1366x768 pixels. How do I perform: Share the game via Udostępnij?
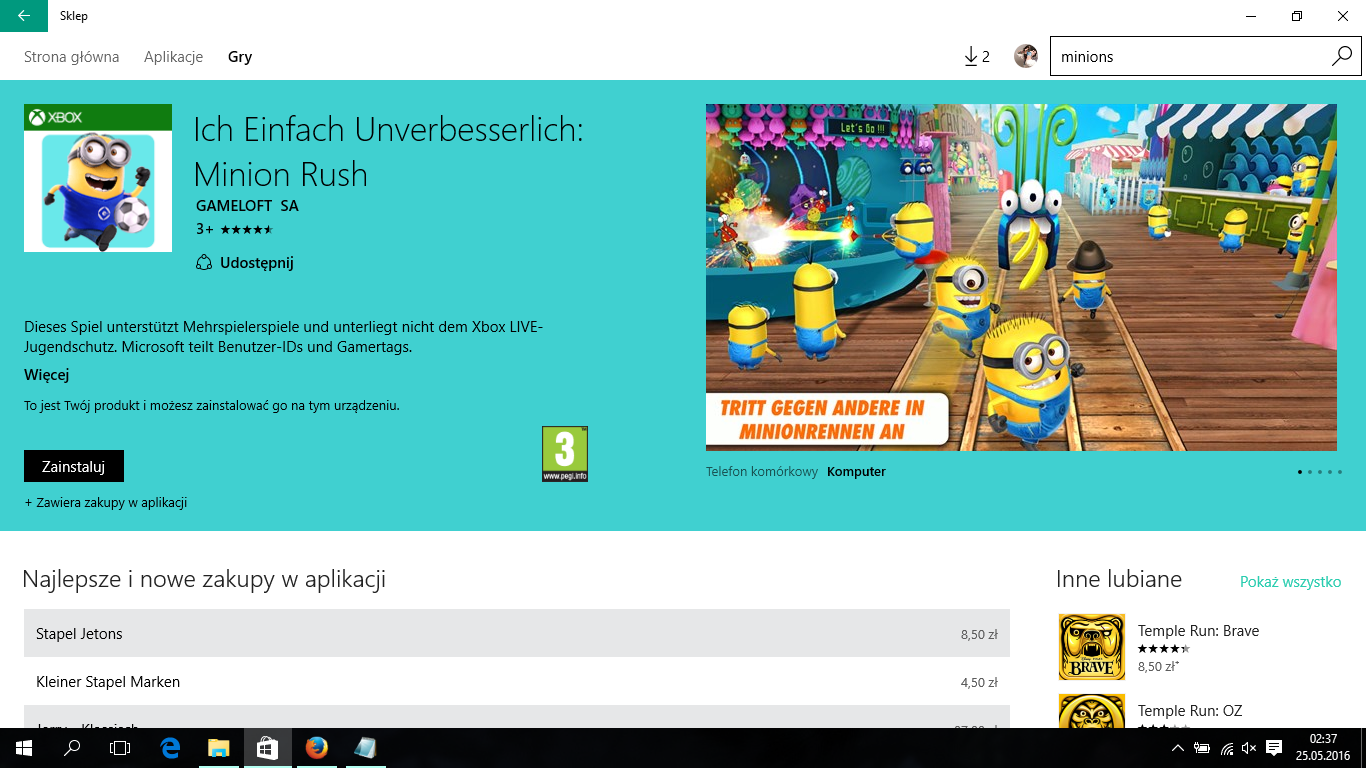(x=244, y=263)
